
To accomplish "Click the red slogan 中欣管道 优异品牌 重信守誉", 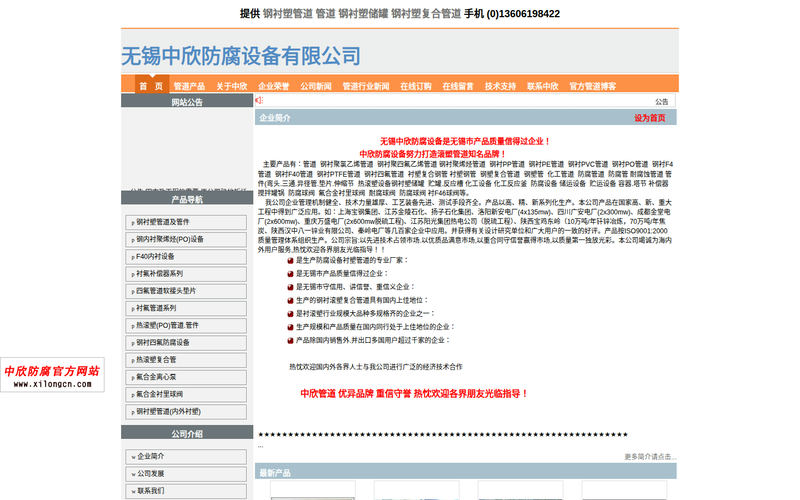I will click(x=414, y=393).
